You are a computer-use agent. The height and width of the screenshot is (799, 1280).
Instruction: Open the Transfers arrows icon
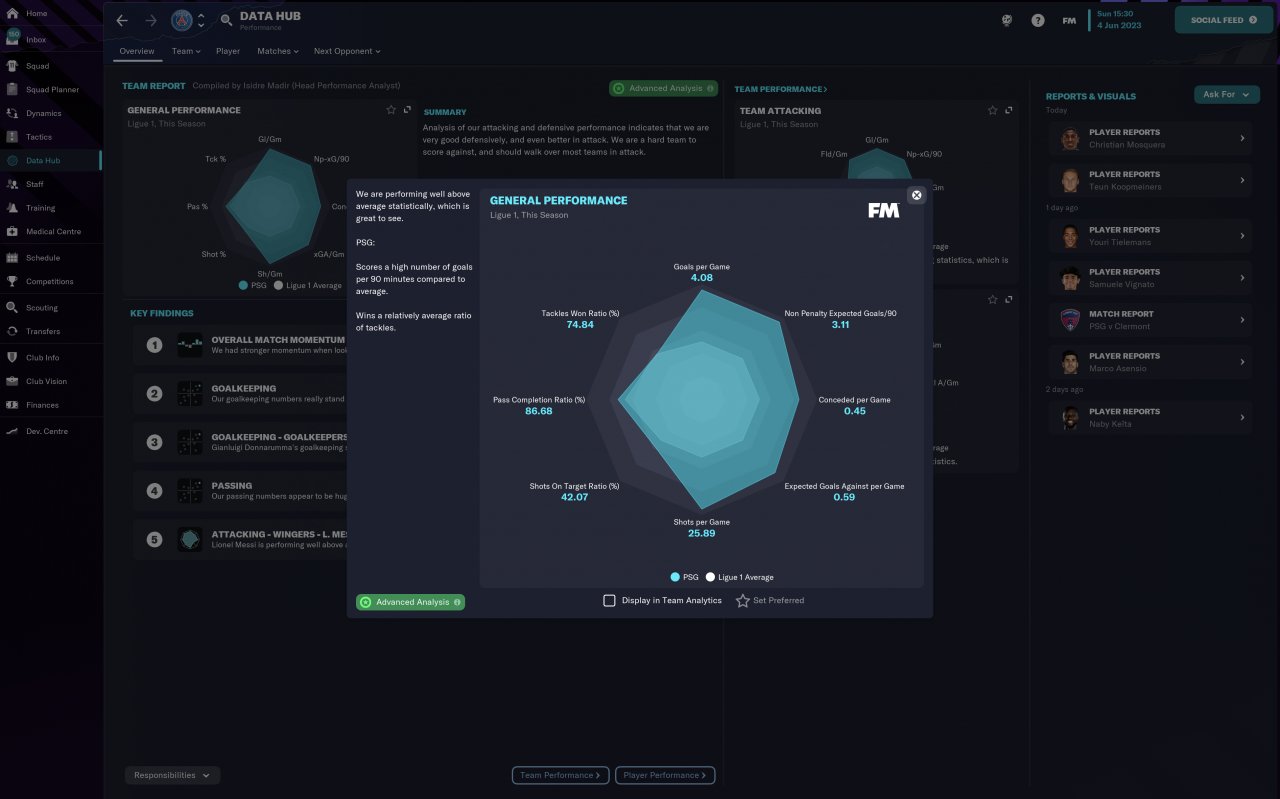(12, 331)
